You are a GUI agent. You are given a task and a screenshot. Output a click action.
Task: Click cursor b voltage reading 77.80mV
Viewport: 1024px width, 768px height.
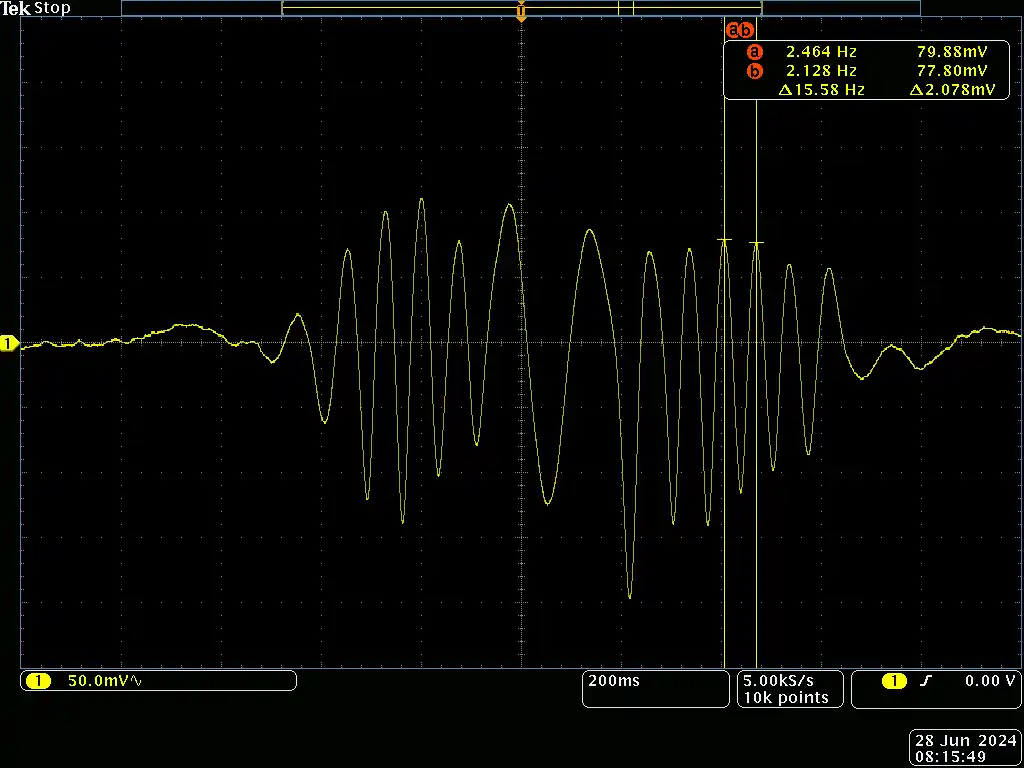952,71
